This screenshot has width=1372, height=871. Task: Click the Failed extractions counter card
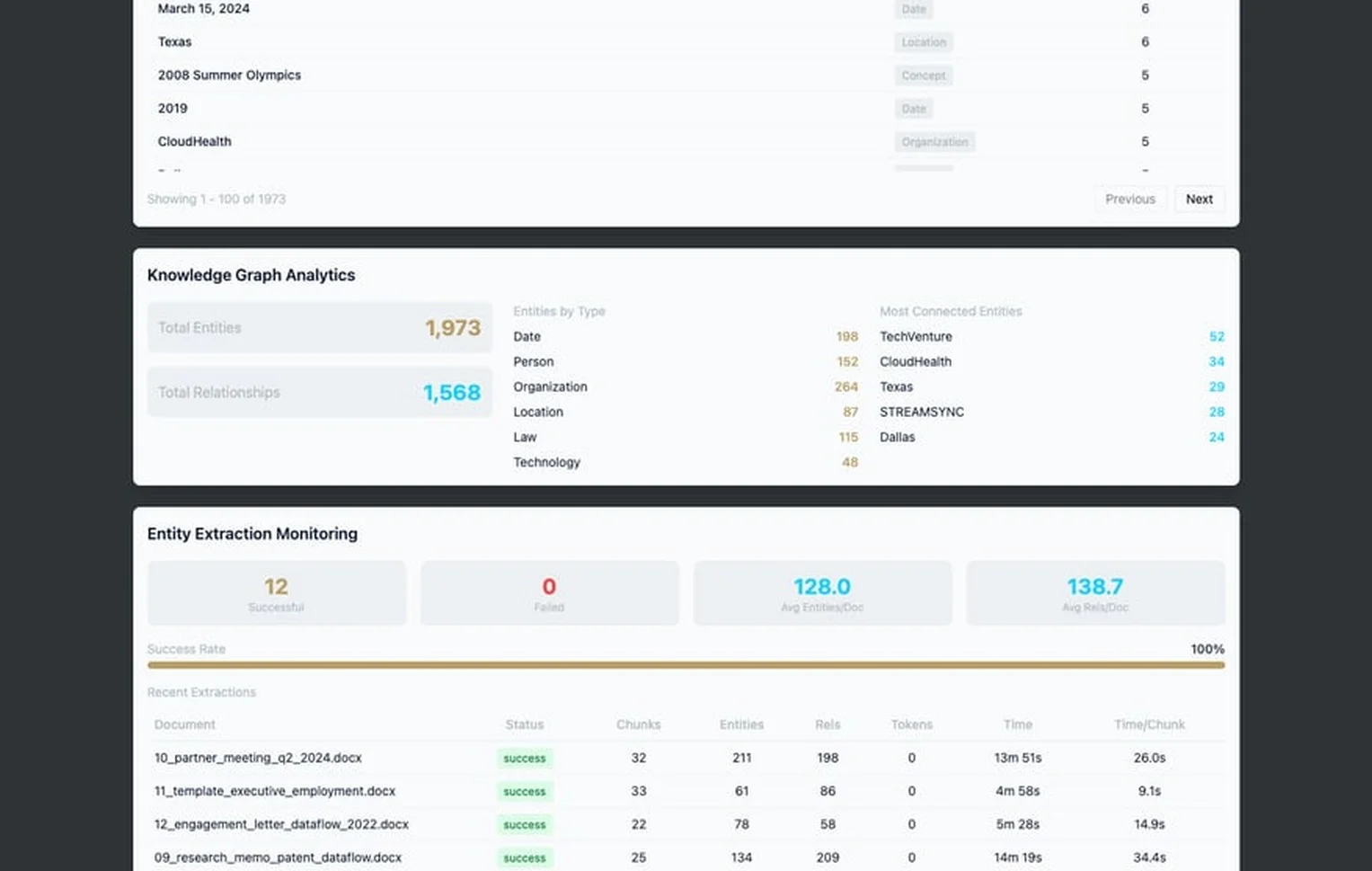pos(549,592)
